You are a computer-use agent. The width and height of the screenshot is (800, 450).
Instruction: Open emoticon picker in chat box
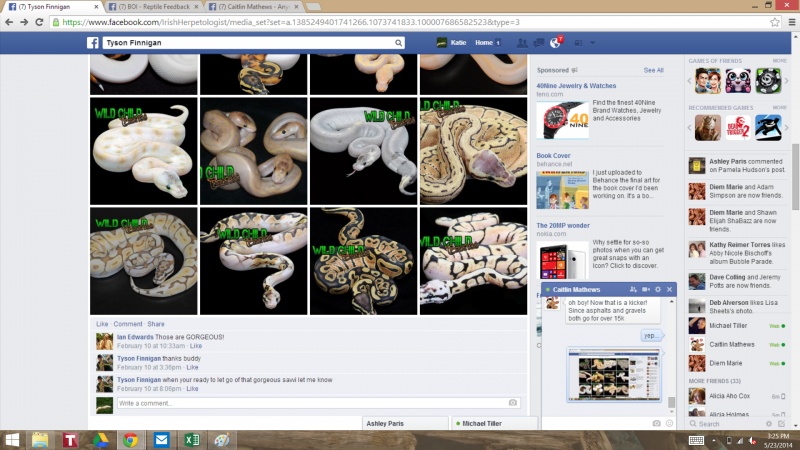669,423
